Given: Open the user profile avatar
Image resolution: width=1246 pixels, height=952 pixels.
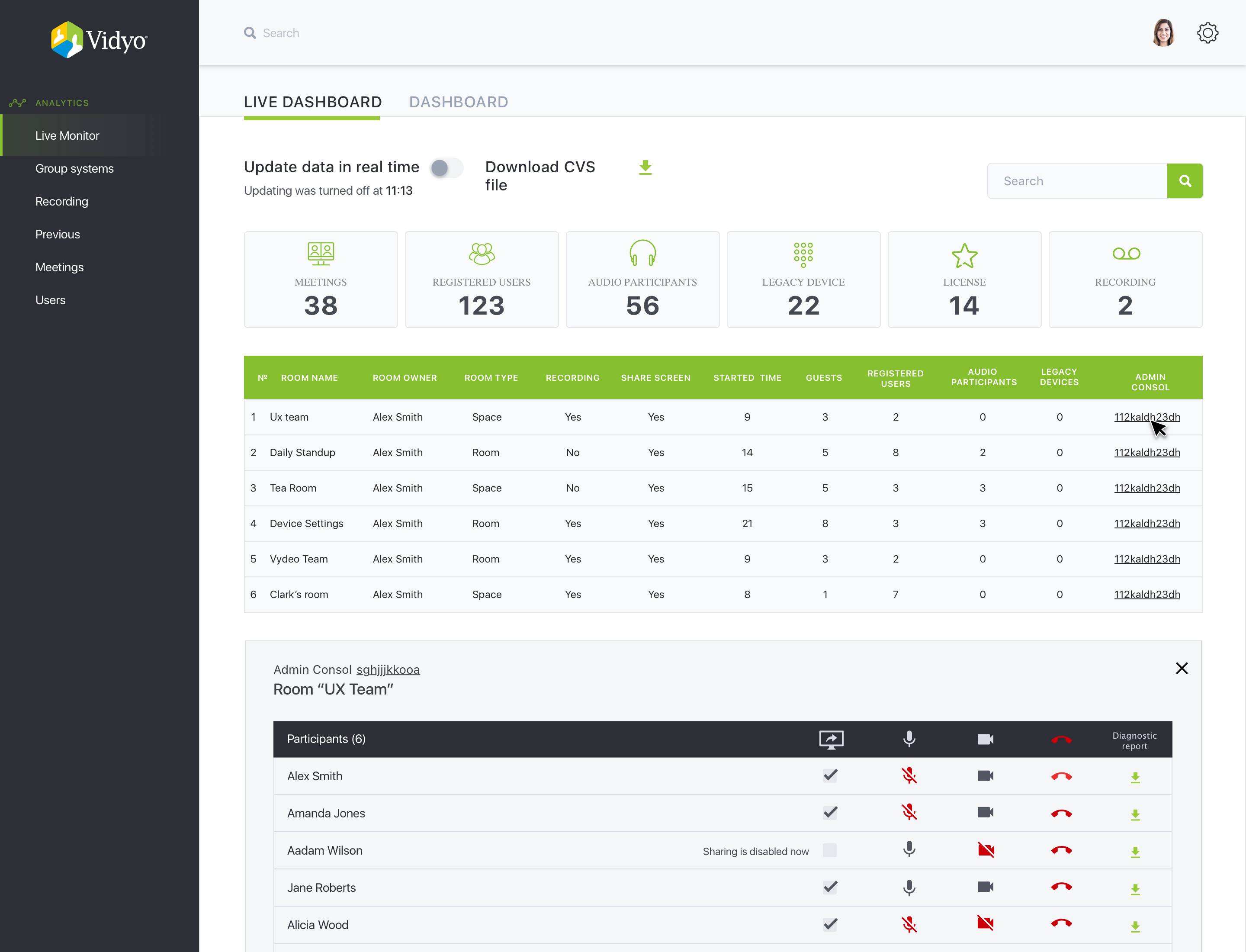Looking at the screenshot, I should coord(1163,33).
